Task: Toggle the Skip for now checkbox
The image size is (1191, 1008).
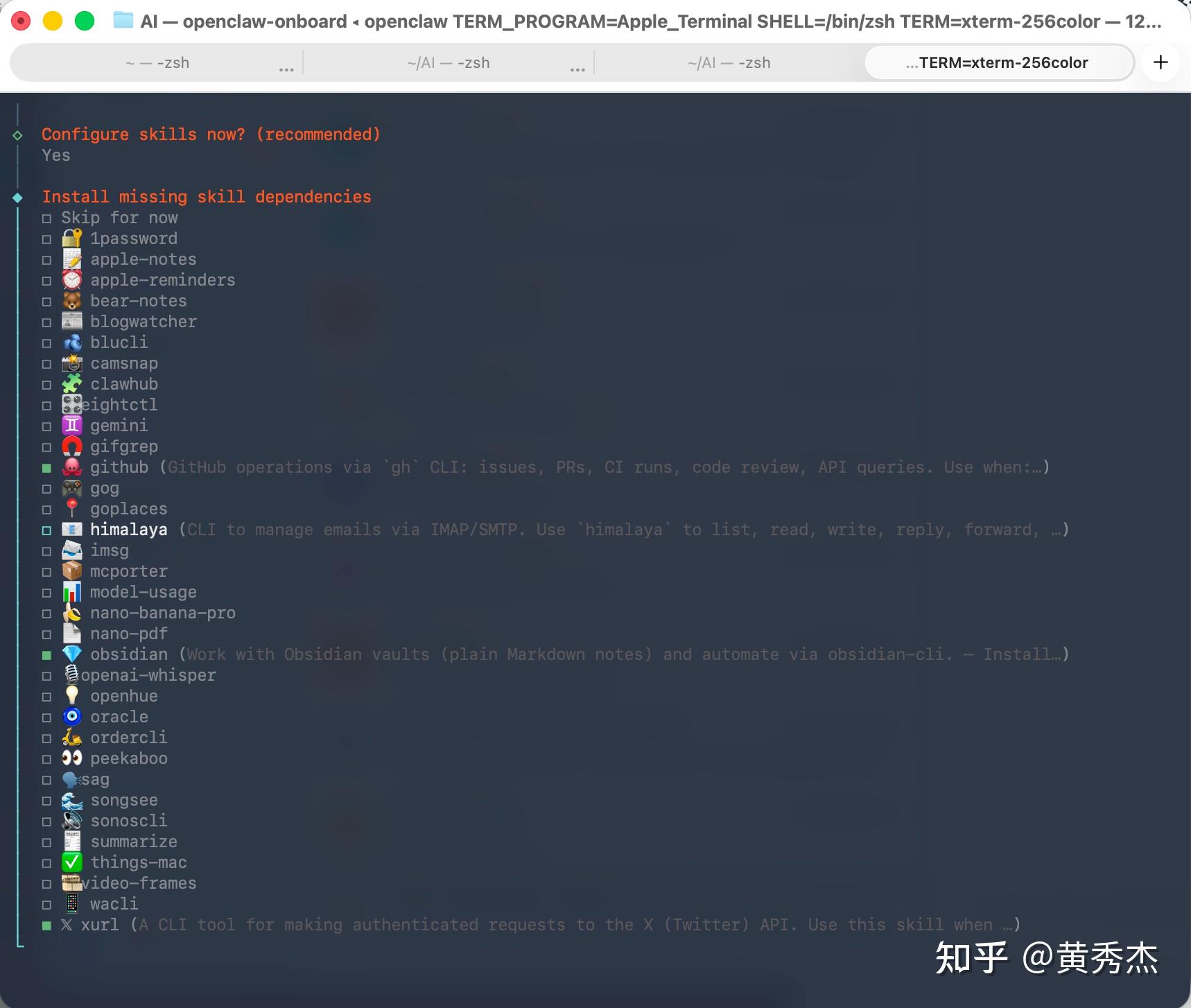Action: point(46,218)
